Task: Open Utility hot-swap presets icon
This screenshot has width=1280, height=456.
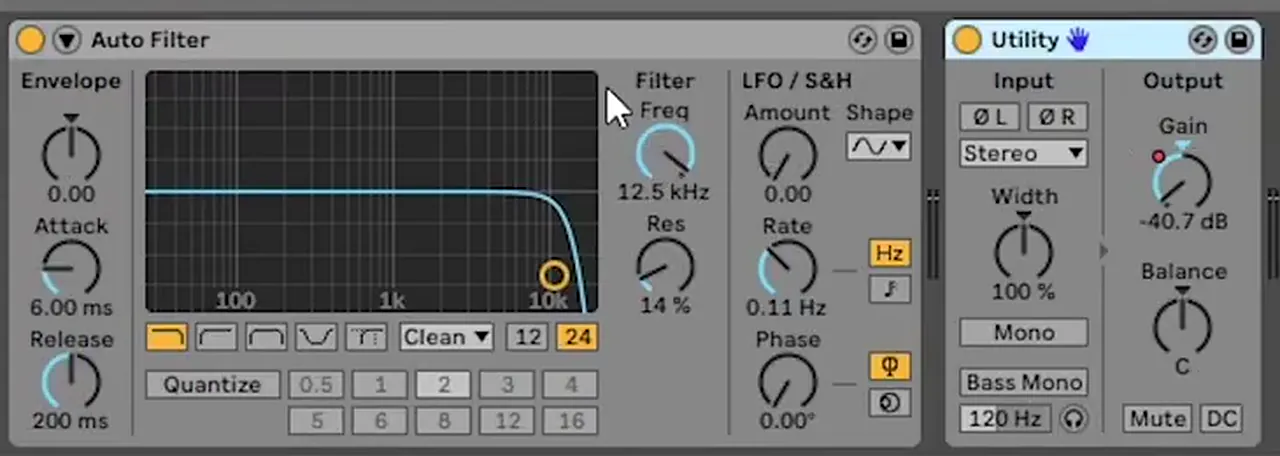Action: (1203, 40)
